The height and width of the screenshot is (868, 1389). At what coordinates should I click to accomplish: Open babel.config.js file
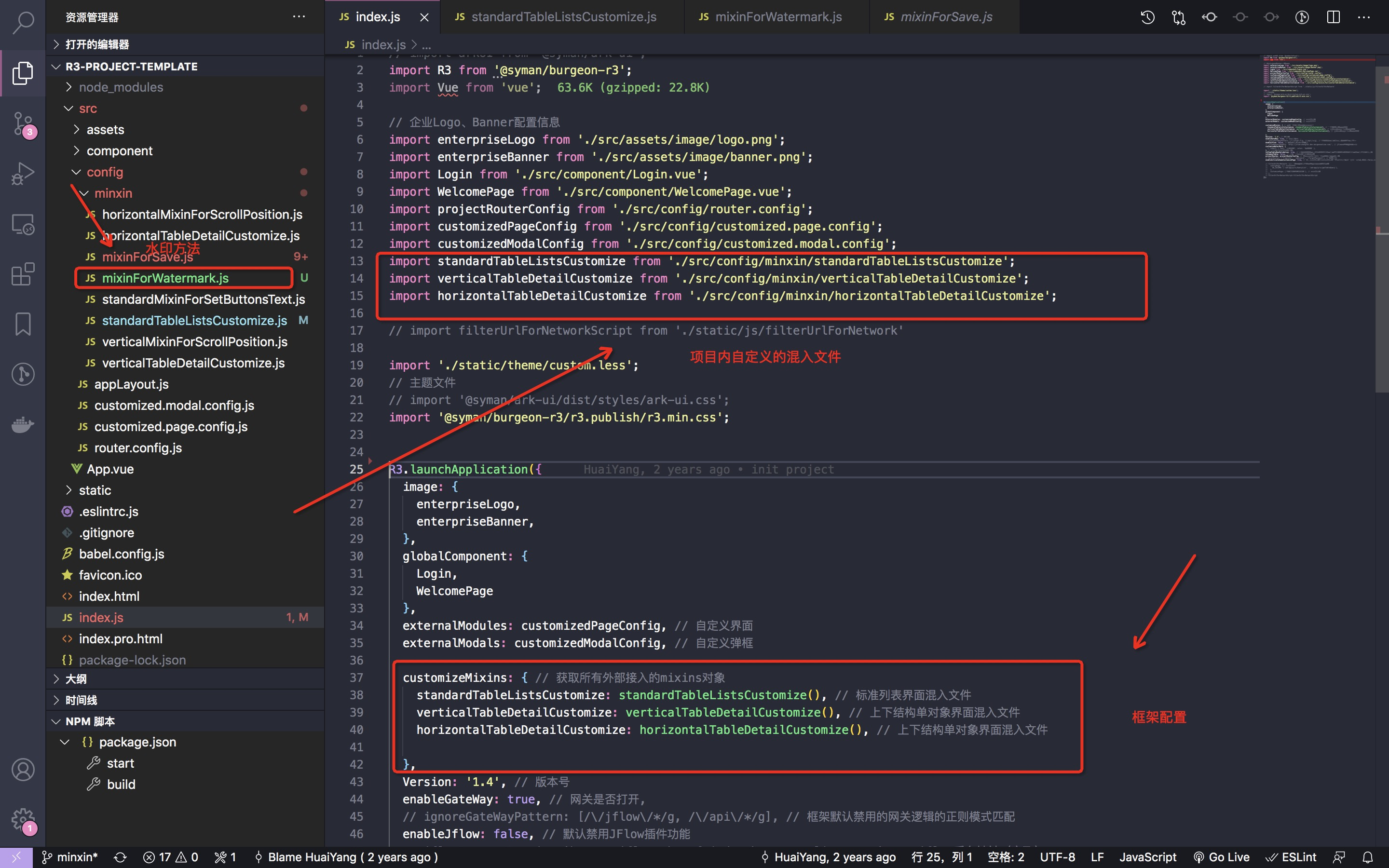185,554
